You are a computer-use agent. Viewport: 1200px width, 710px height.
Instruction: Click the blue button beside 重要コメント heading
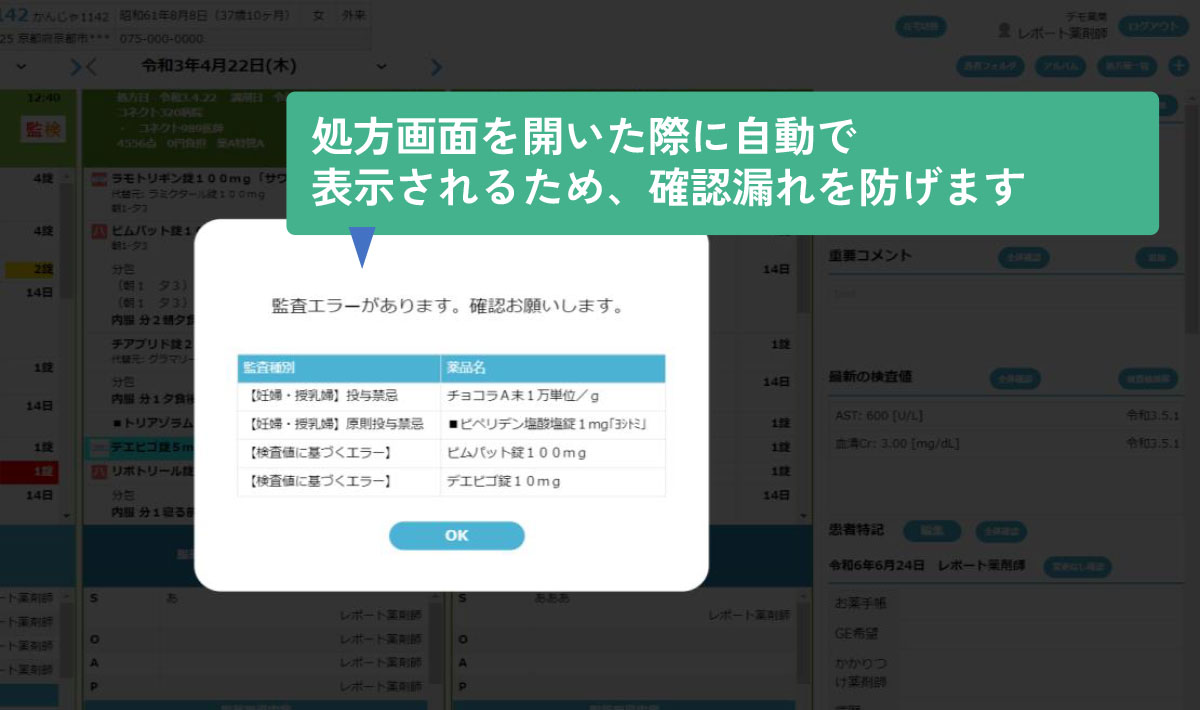(1022, 257)
